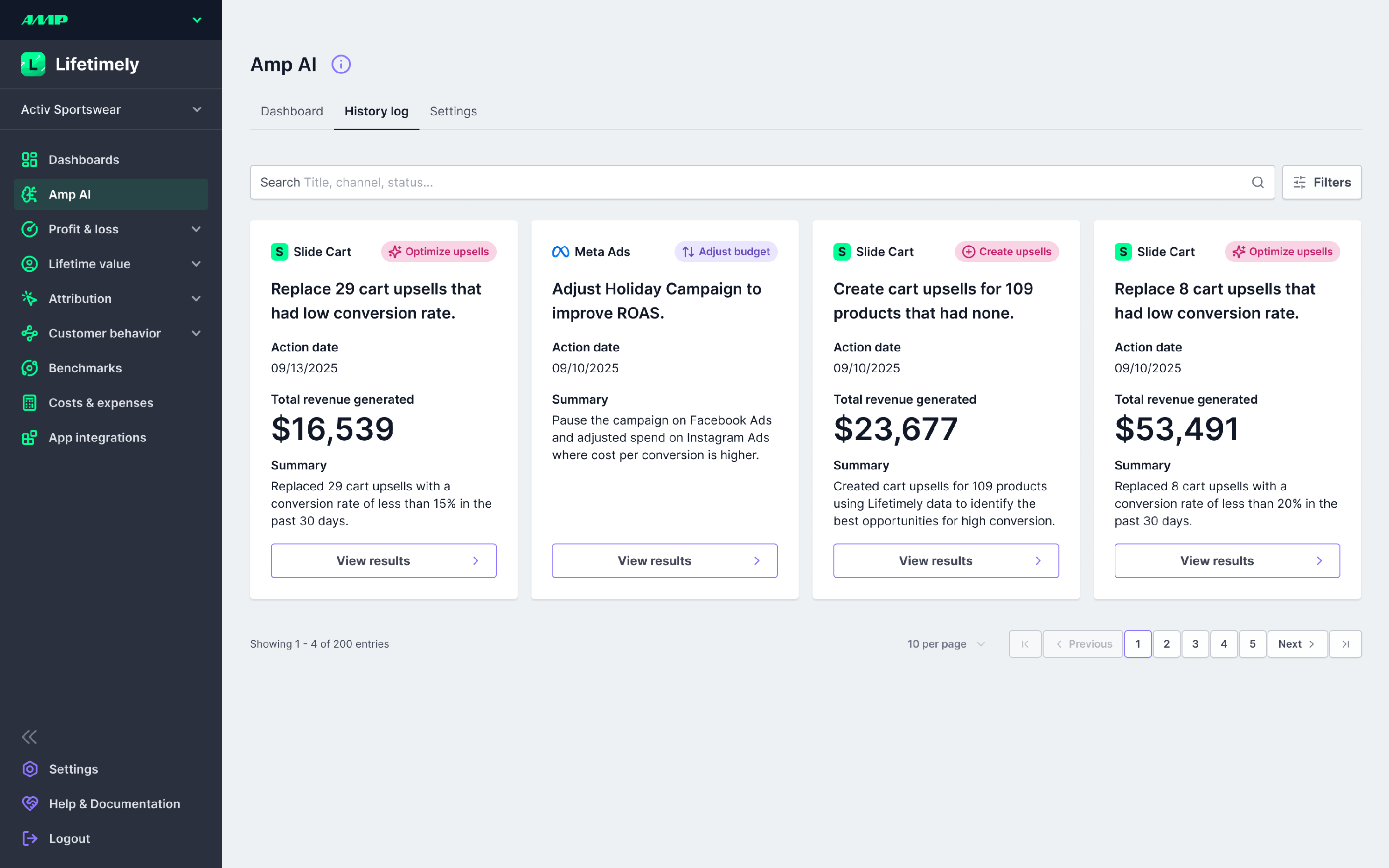
Task: Switch to the Settings tab
Action: (453, 112)
